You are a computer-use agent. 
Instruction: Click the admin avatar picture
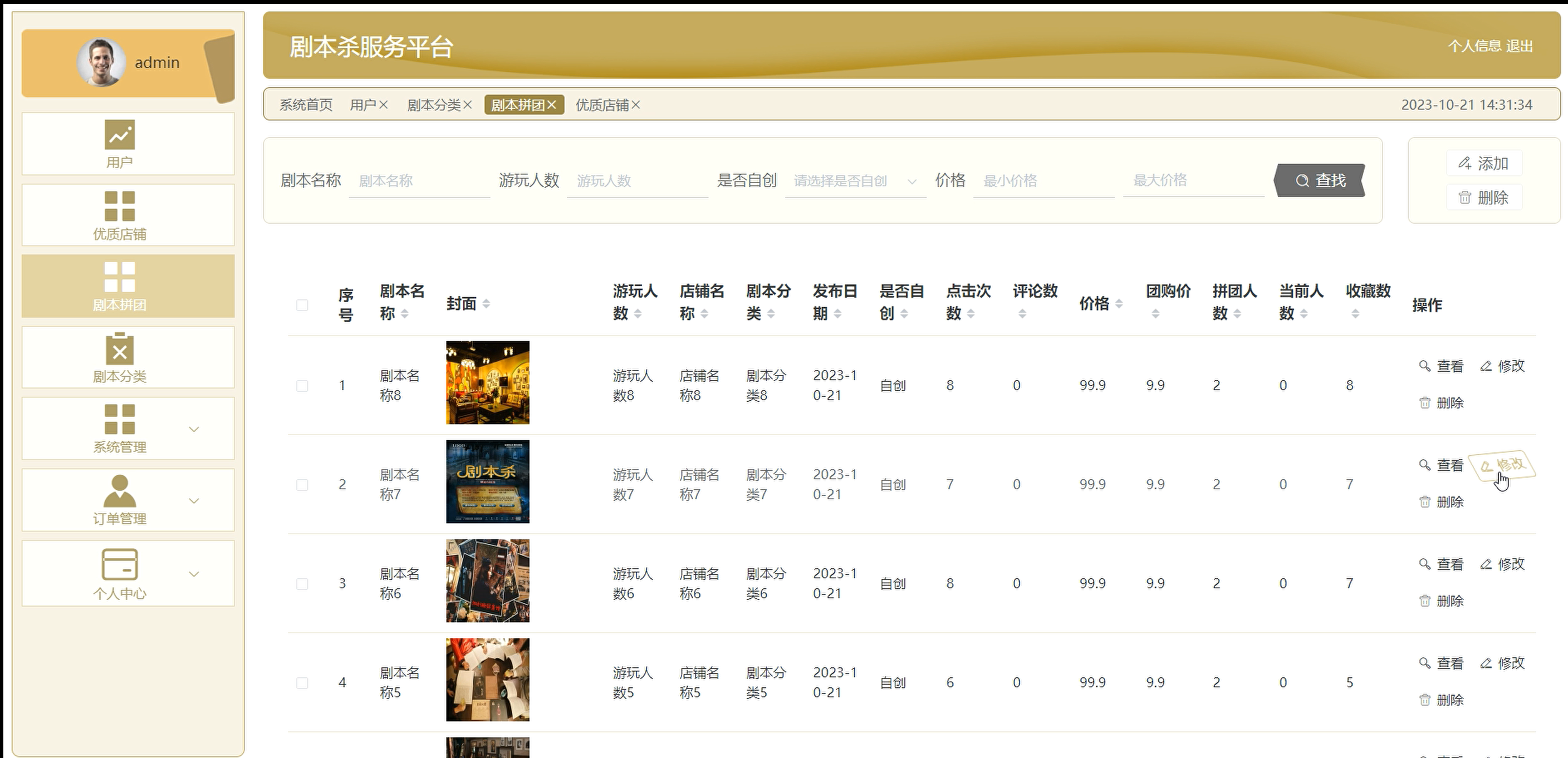101,62
